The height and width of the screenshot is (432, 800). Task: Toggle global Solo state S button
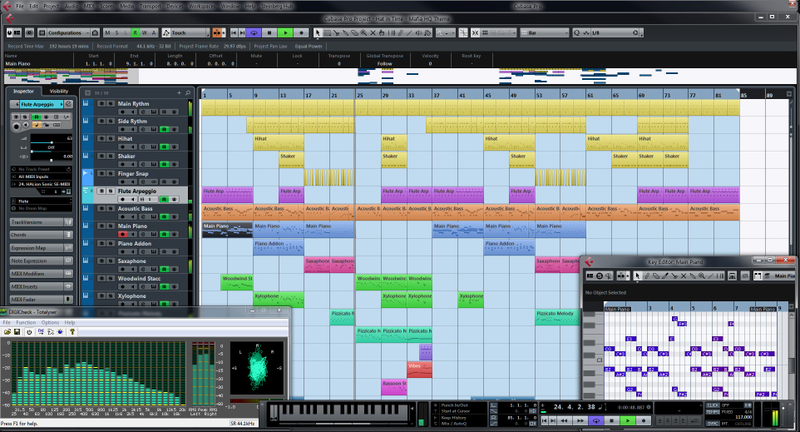pyautogui.click(x=117, y=33)
